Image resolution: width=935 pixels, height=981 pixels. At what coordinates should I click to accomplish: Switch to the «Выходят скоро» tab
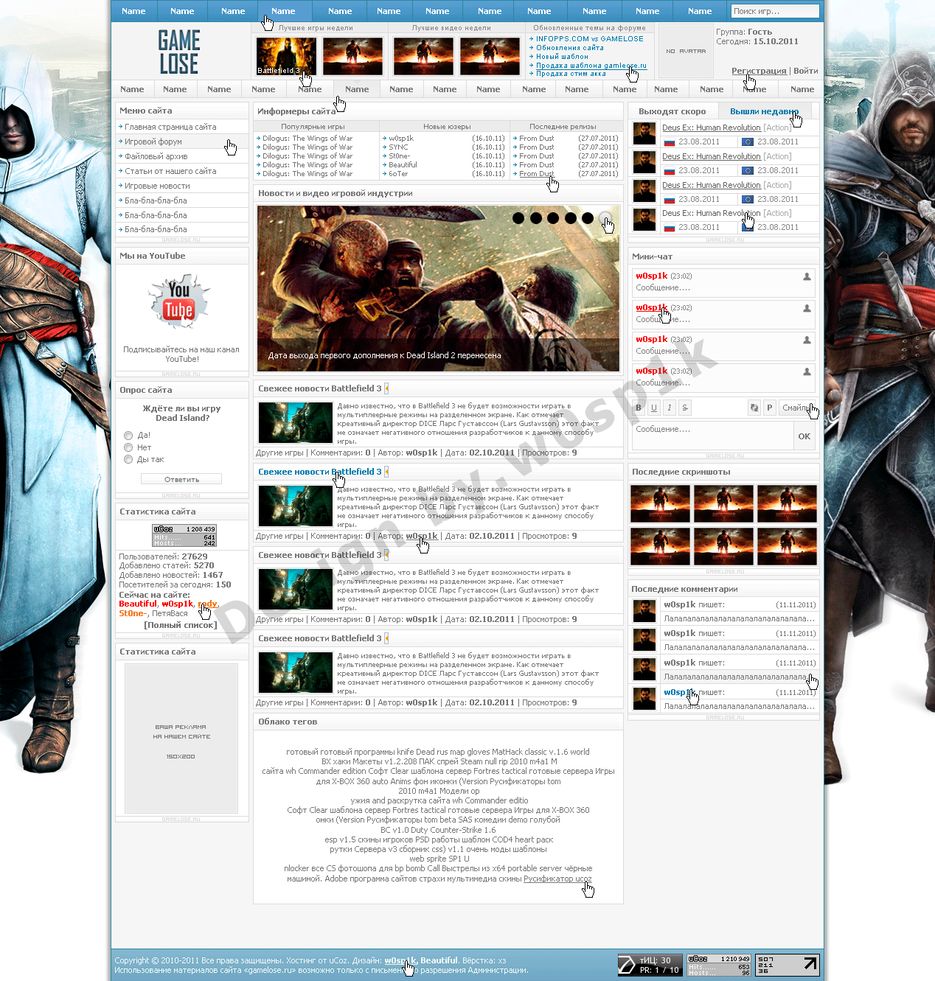coord(672,111)
